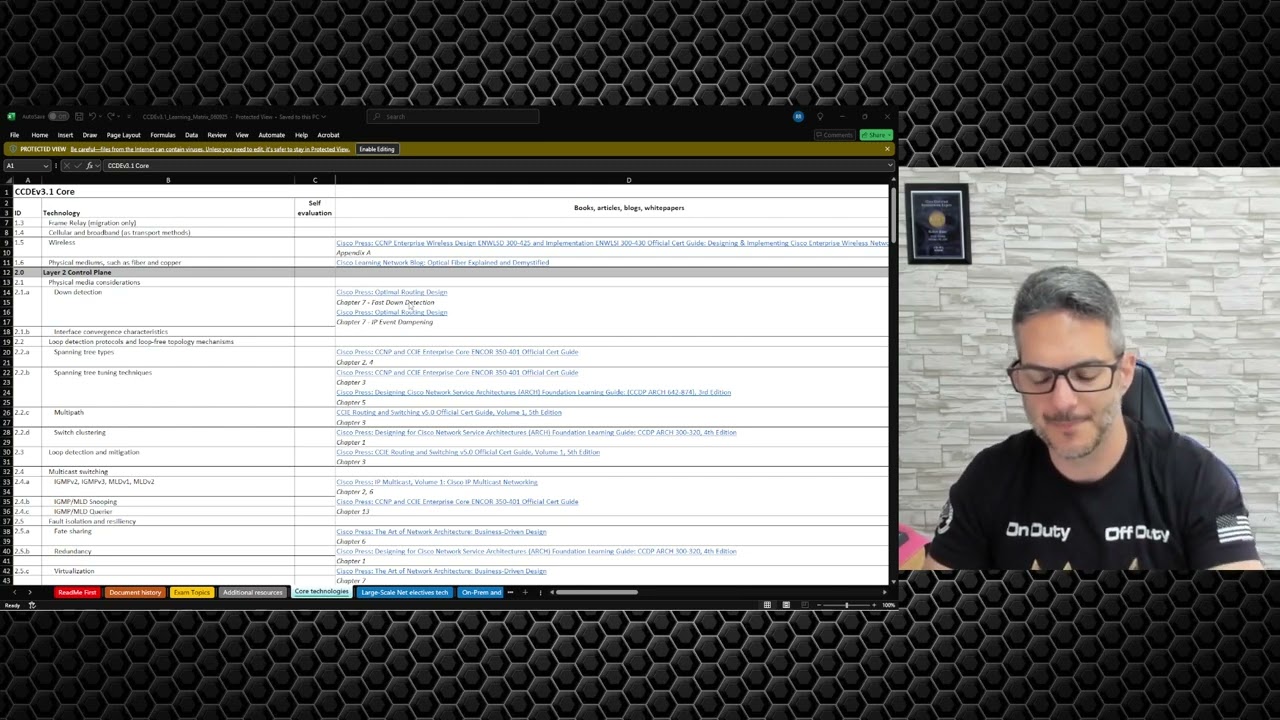Screen dimensions: 1280x720
Task: Switch to Normal view in status bar
Action: (x=767, y=605)
